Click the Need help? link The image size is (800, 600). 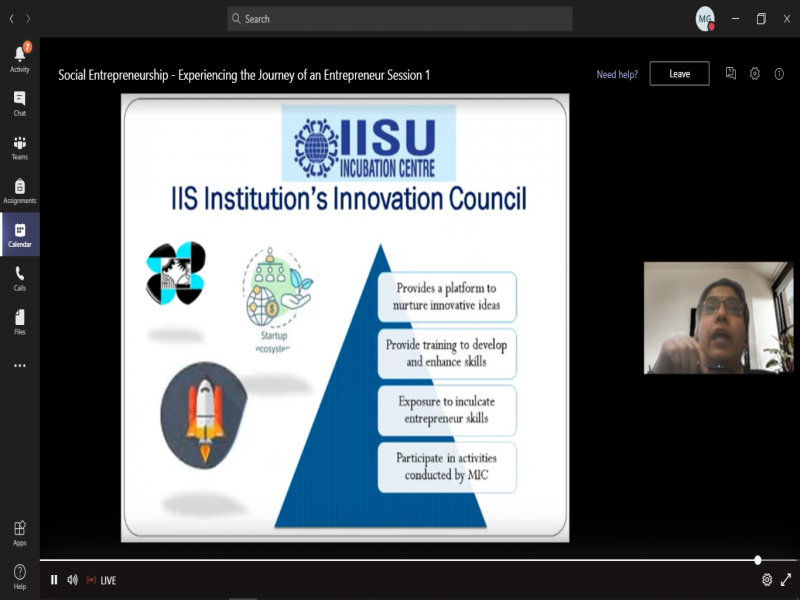click(616, 74)
